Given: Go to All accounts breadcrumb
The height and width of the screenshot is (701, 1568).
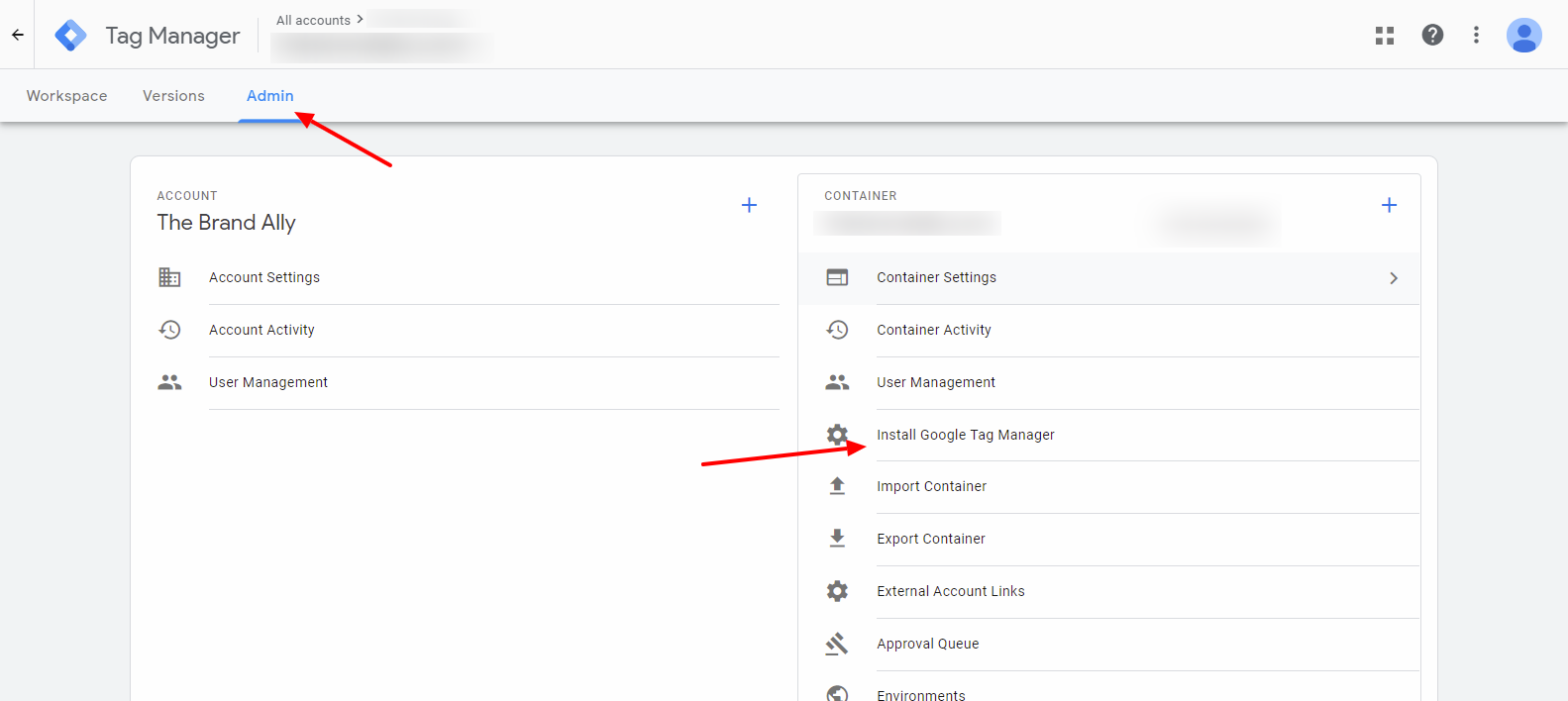Looking at the screenshot, I should [313, 20].
